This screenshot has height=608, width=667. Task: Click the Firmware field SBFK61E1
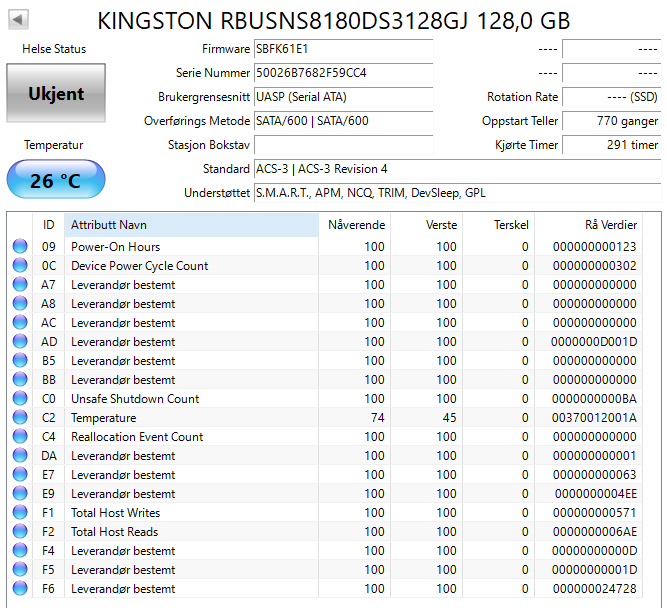(x=343, y=49)
